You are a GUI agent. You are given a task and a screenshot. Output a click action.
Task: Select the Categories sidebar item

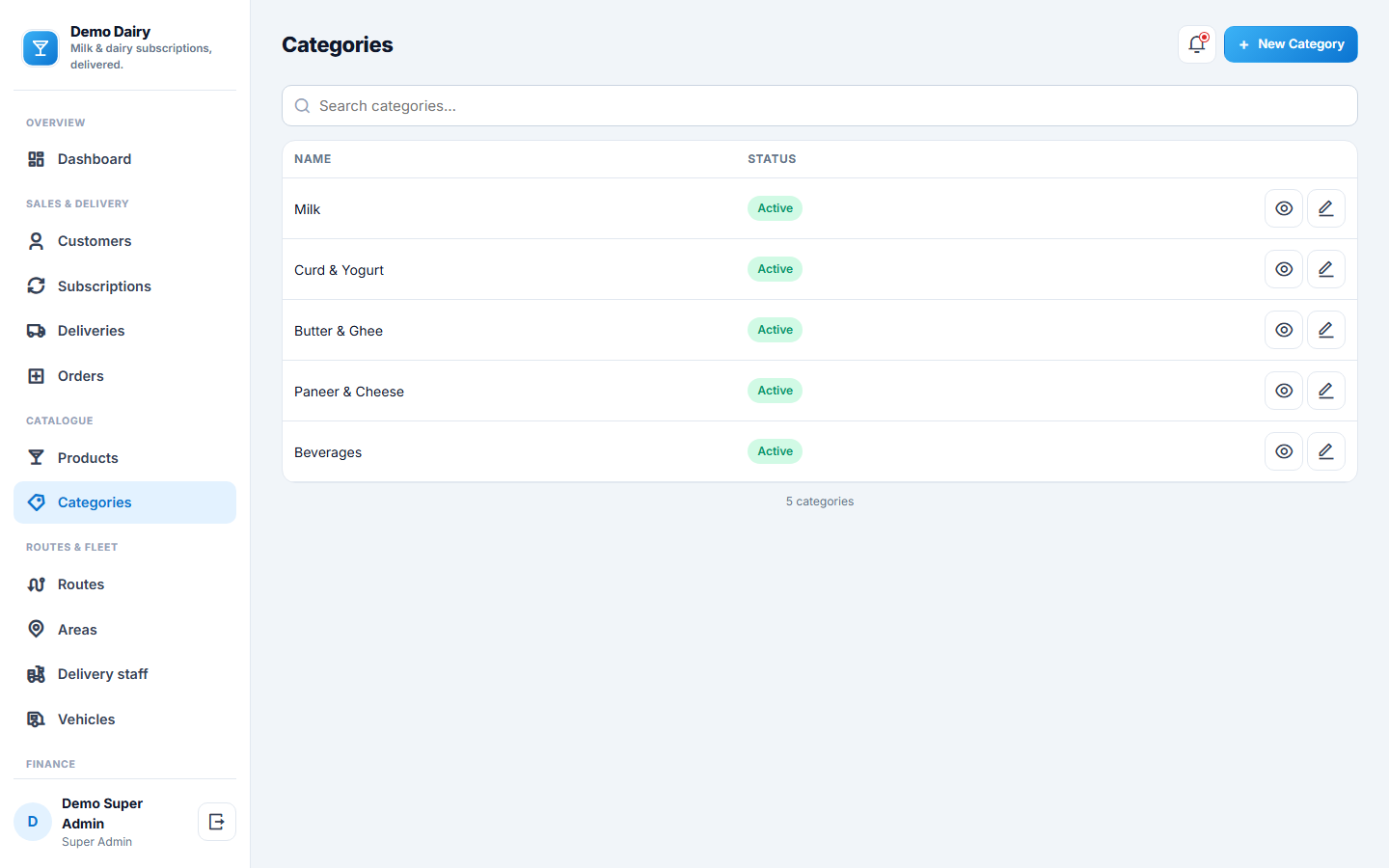[x=124, y=502]
